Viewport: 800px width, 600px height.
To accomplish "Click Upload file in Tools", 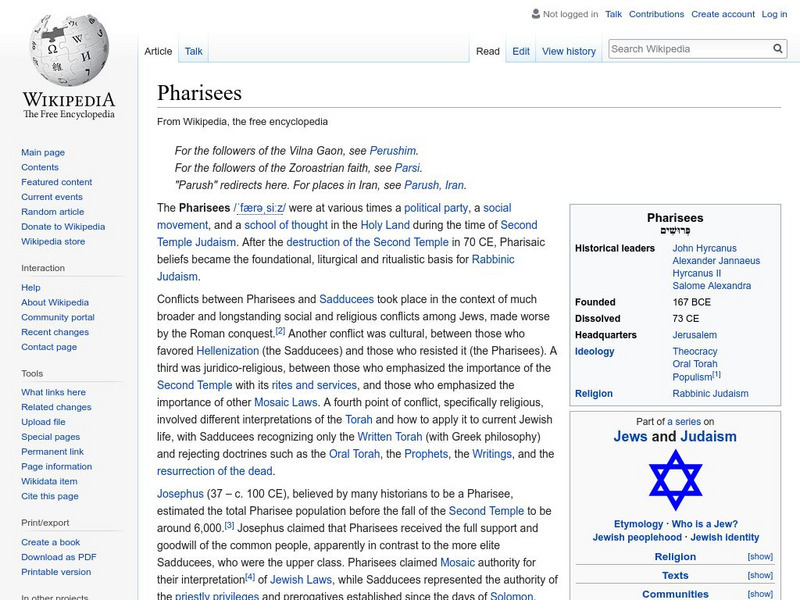I will click(43, 422).
